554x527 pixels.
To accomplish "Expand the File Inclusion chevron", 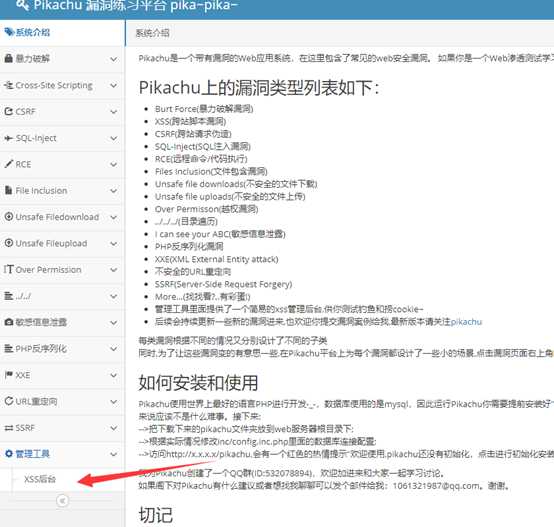I will [x=113, y=191].
